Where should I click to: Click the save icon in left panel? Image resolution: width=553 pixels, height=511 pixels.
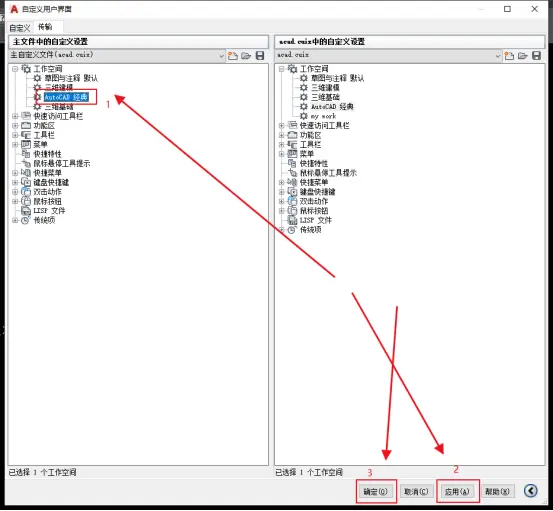260,56
